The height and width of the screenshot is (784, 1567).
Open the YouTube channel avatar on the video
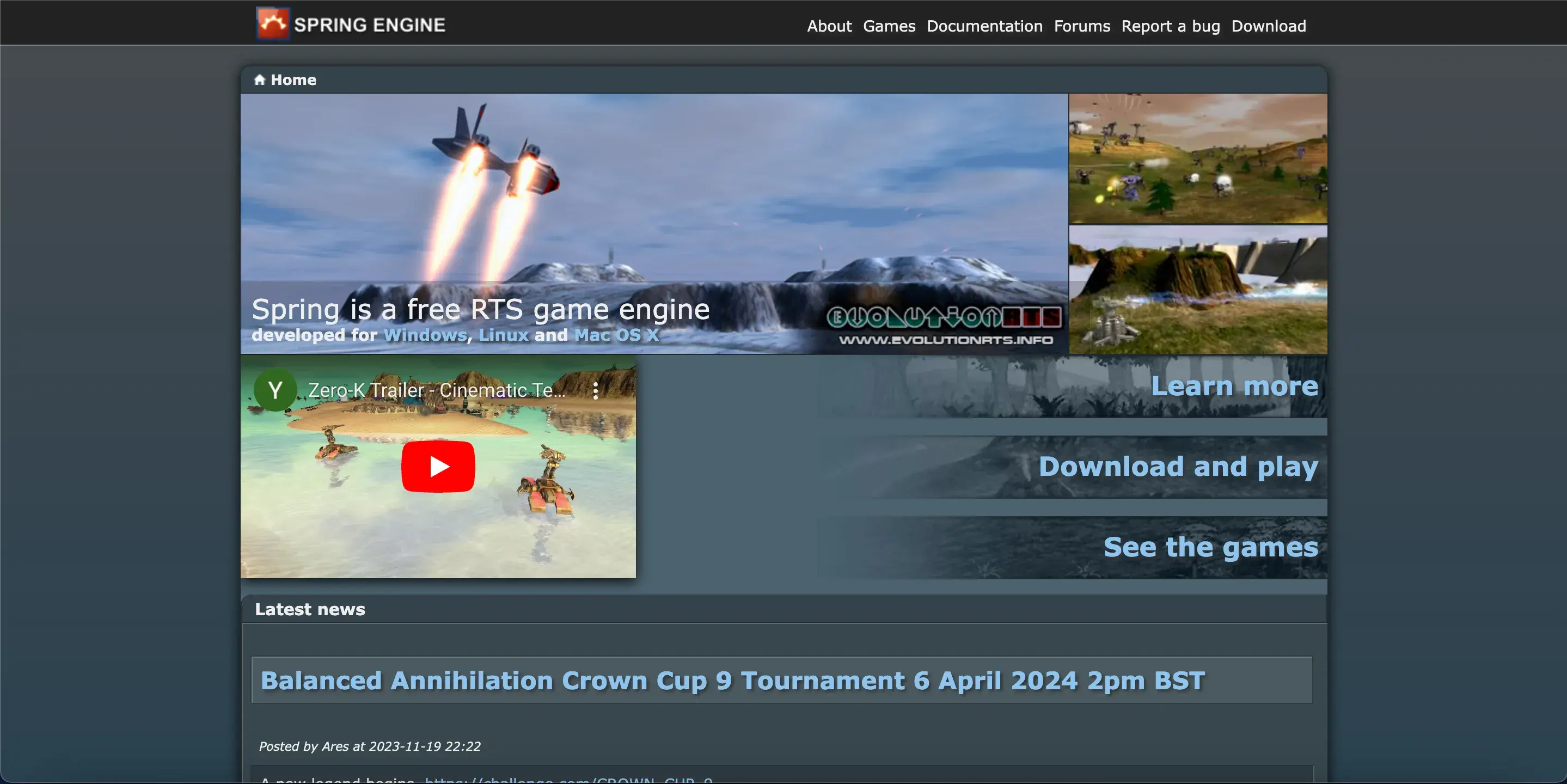click(275, 390)
